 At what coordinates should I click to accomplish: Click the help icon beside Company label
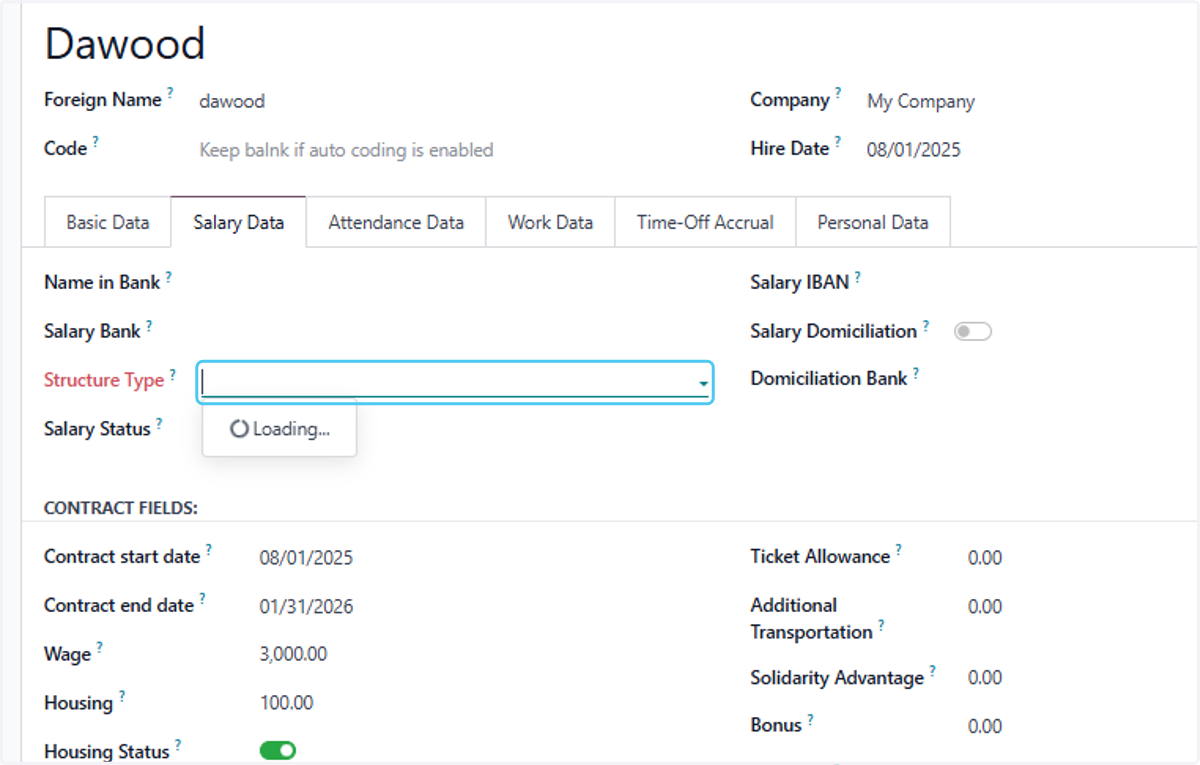(x=838, y=93)
